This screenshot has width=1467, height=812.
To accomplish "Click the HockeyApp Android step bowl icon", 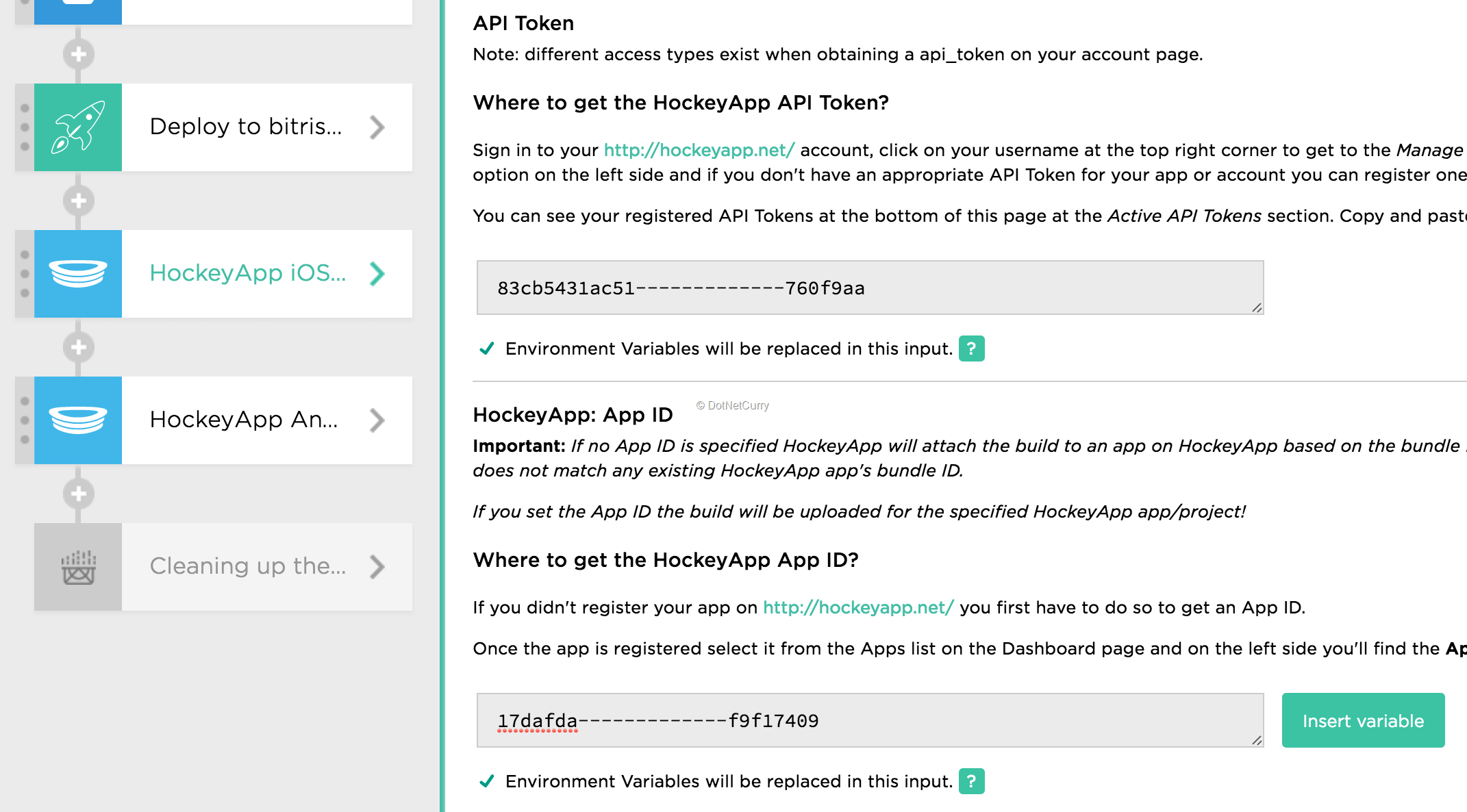I will (78, 420).
